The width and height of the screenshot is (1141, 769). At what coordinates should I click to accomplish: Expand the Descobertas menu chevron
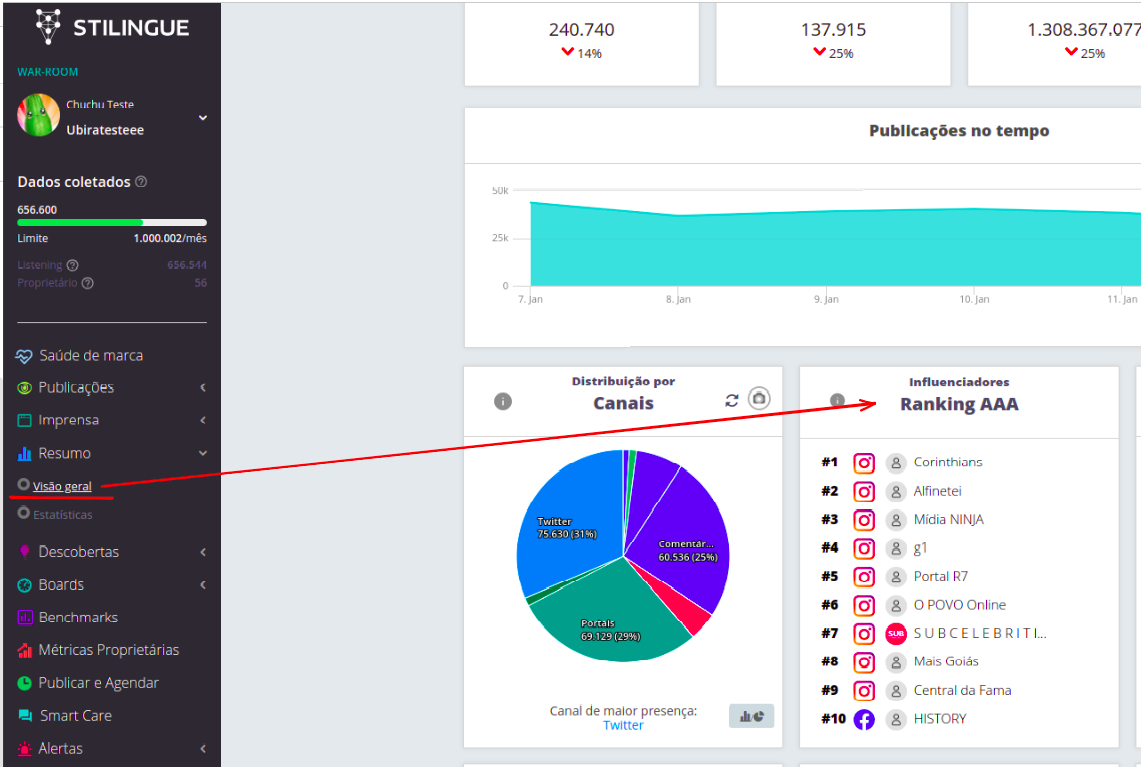(203, 552)
